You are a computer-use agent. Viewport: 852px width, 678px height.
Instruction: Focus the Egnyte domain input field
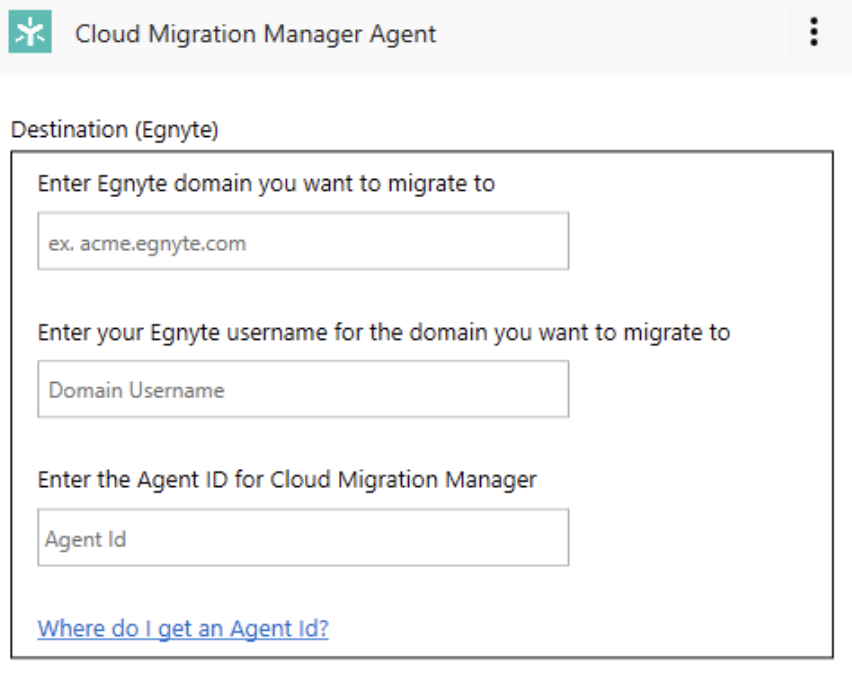click(x=303, y=241)
